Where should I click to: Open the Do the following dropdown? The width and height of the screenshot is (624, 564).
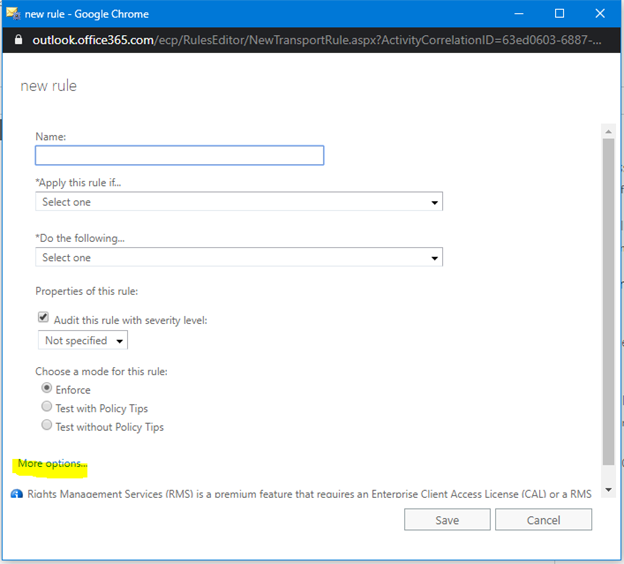point(239,258)
